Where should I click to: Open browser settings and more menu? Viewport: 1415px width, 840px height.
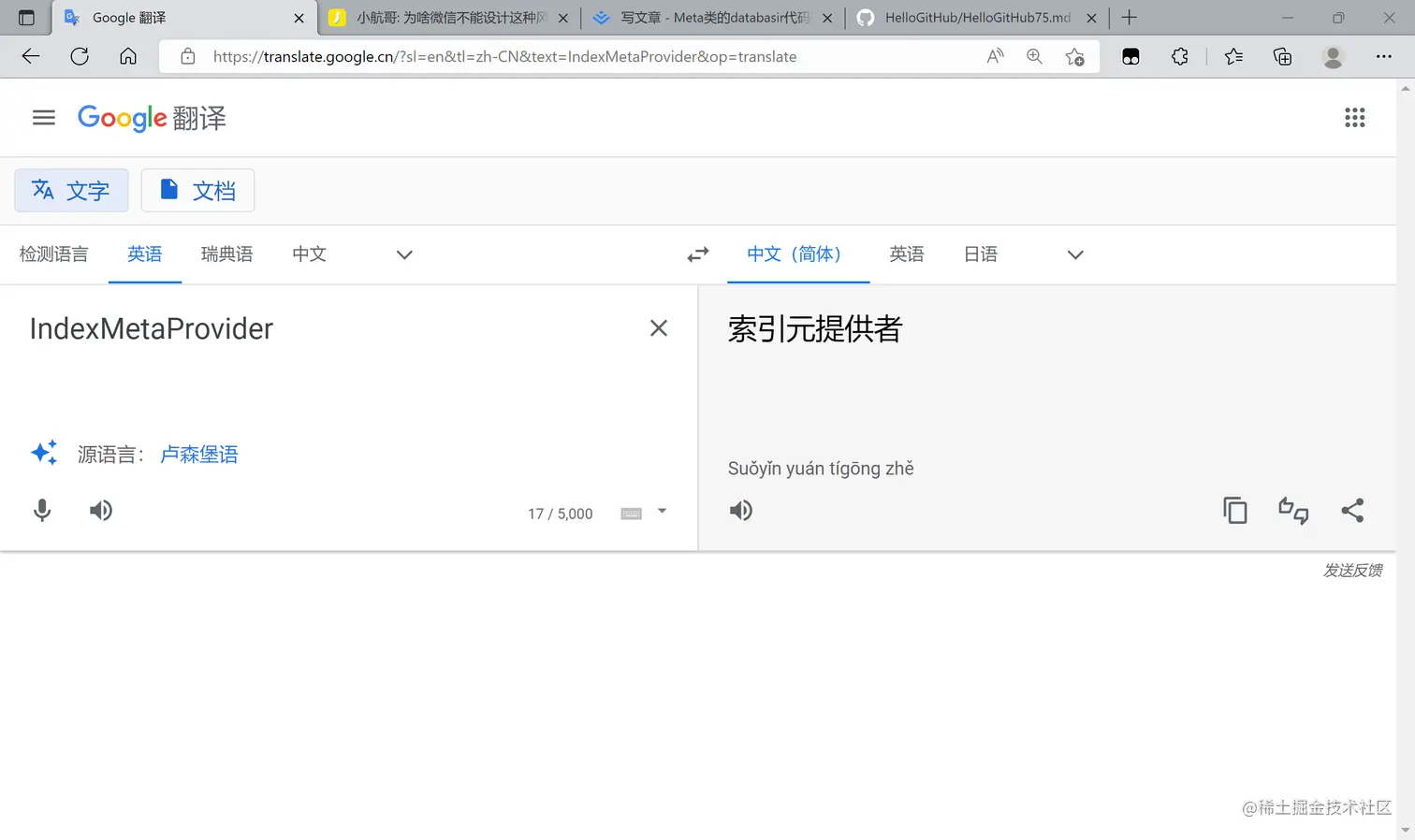click(x=1383, y=56)
